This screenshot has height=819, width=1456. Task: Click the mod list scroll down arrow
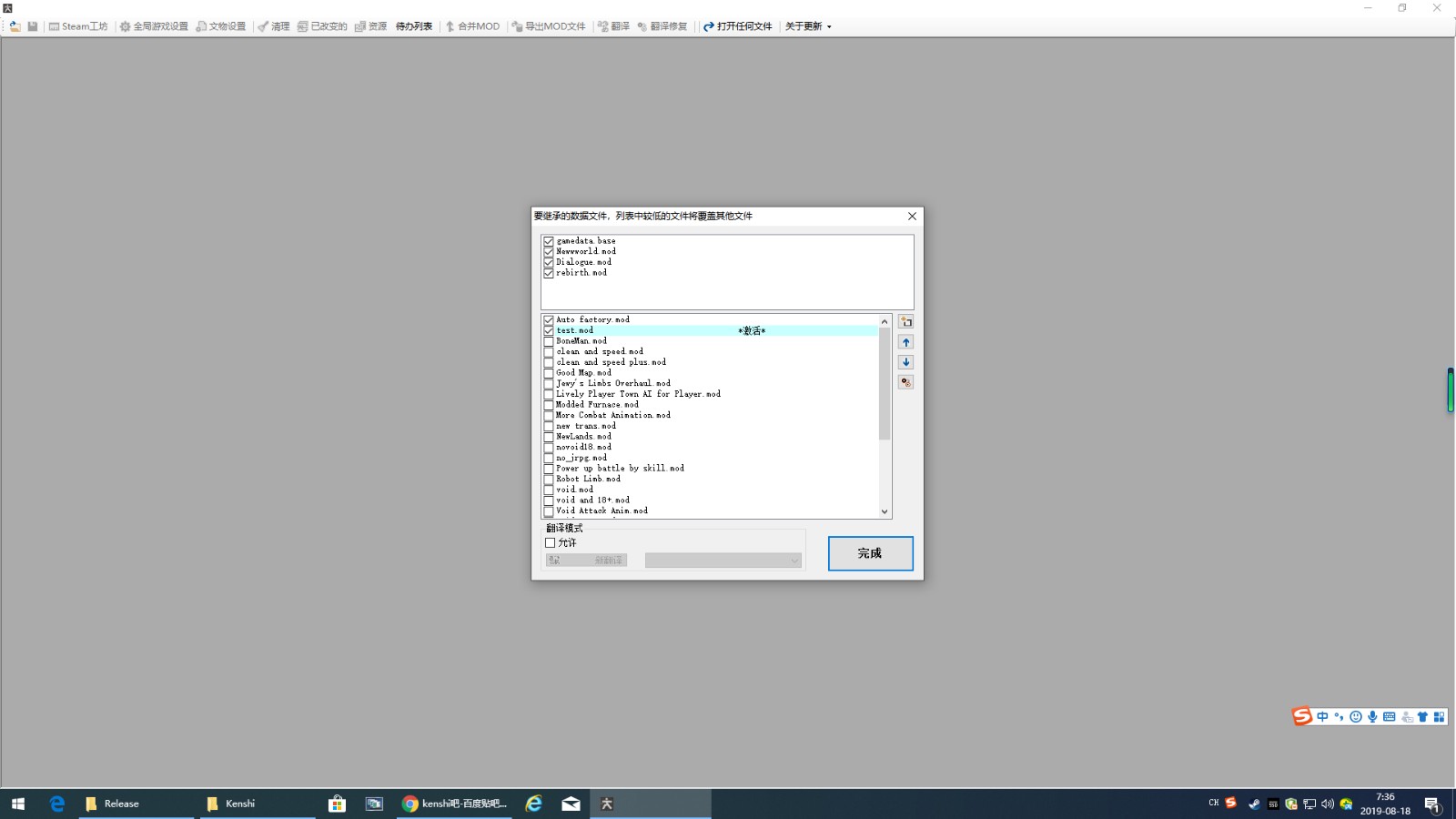coord(885,511)
